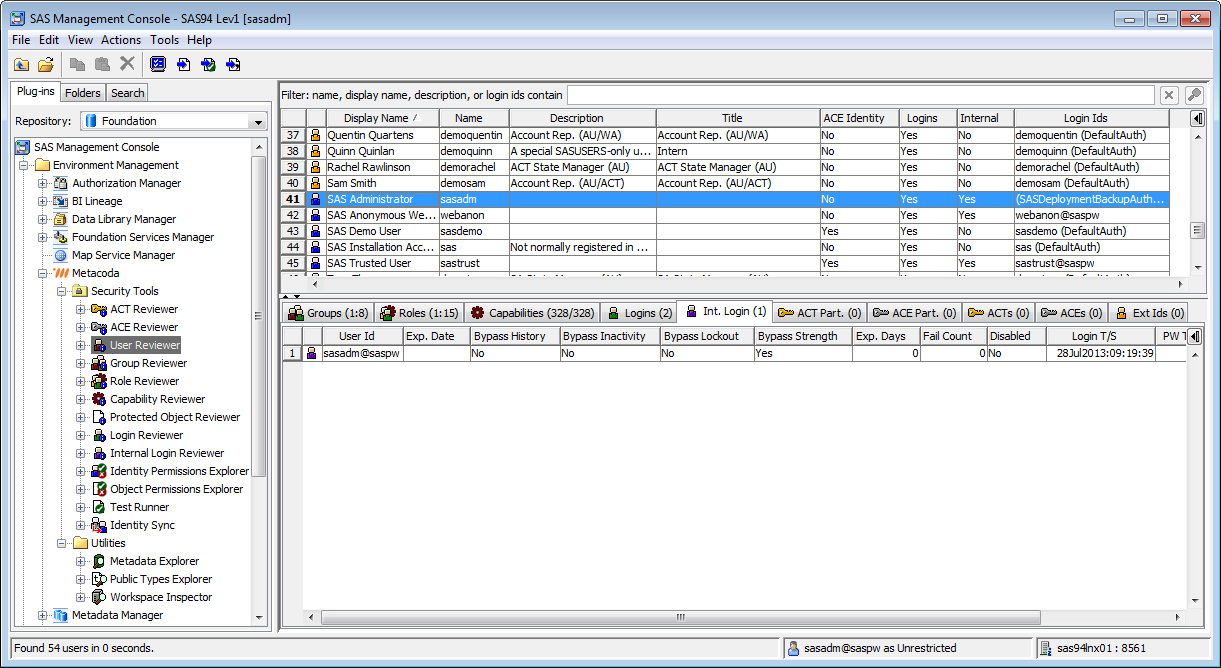
Task: Switch to the Search tab
Action: click(127, 93)
